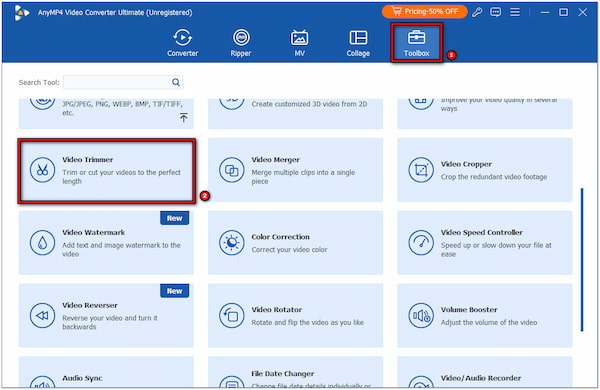The image size is (600, 390).
Task: Click the video enhancer card icon
Action: click(x=421, y=103)
